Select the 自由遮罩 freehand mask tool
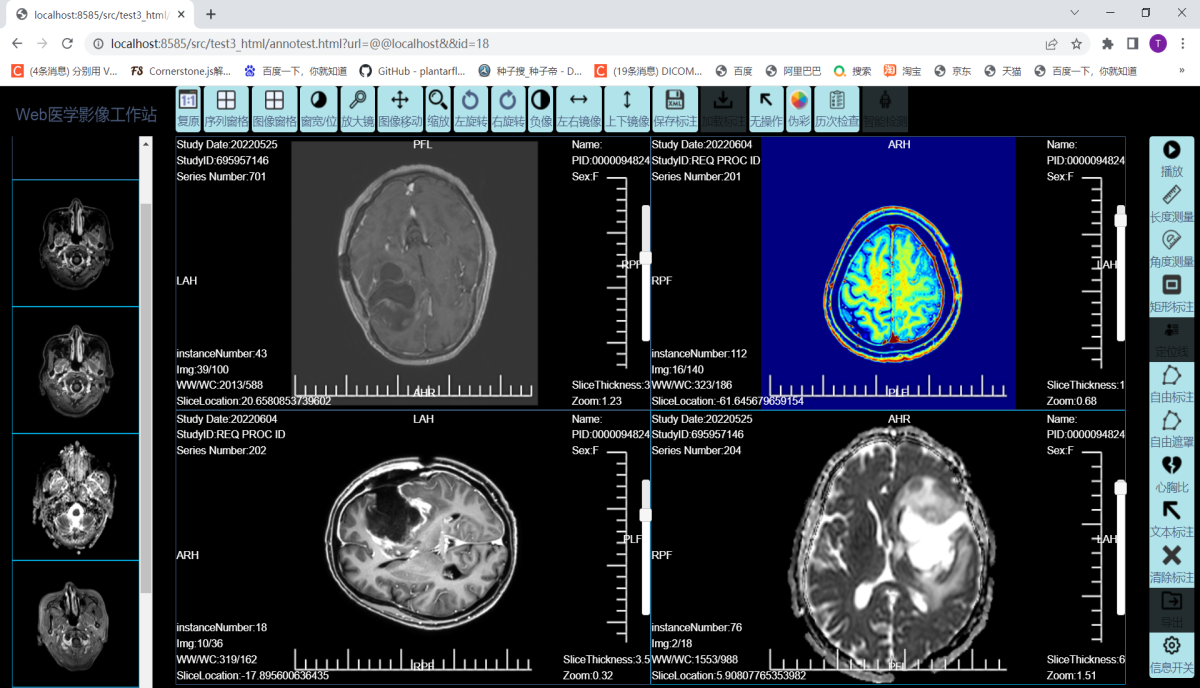The image size is (1200, 688). coord(1172,430)
